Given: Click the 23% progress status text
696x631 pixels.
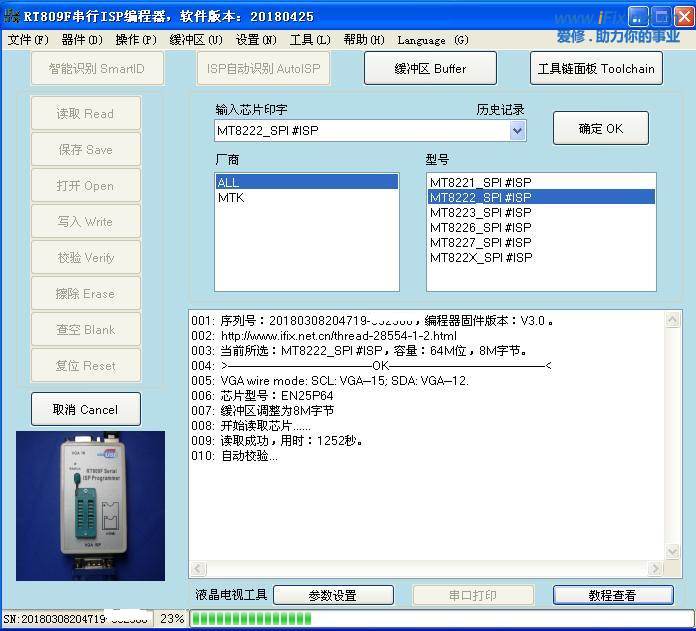Looking at the screenshot, I should [172, 618].
